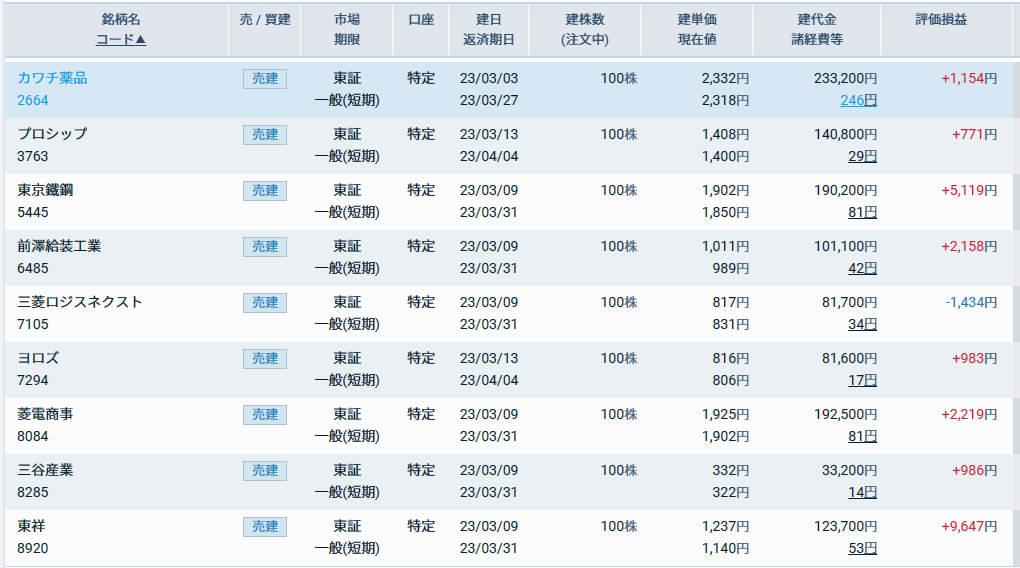The image size is (1020, 568).
Task: Click the 101,100円 position amount
Action: (x=846, y=246)
